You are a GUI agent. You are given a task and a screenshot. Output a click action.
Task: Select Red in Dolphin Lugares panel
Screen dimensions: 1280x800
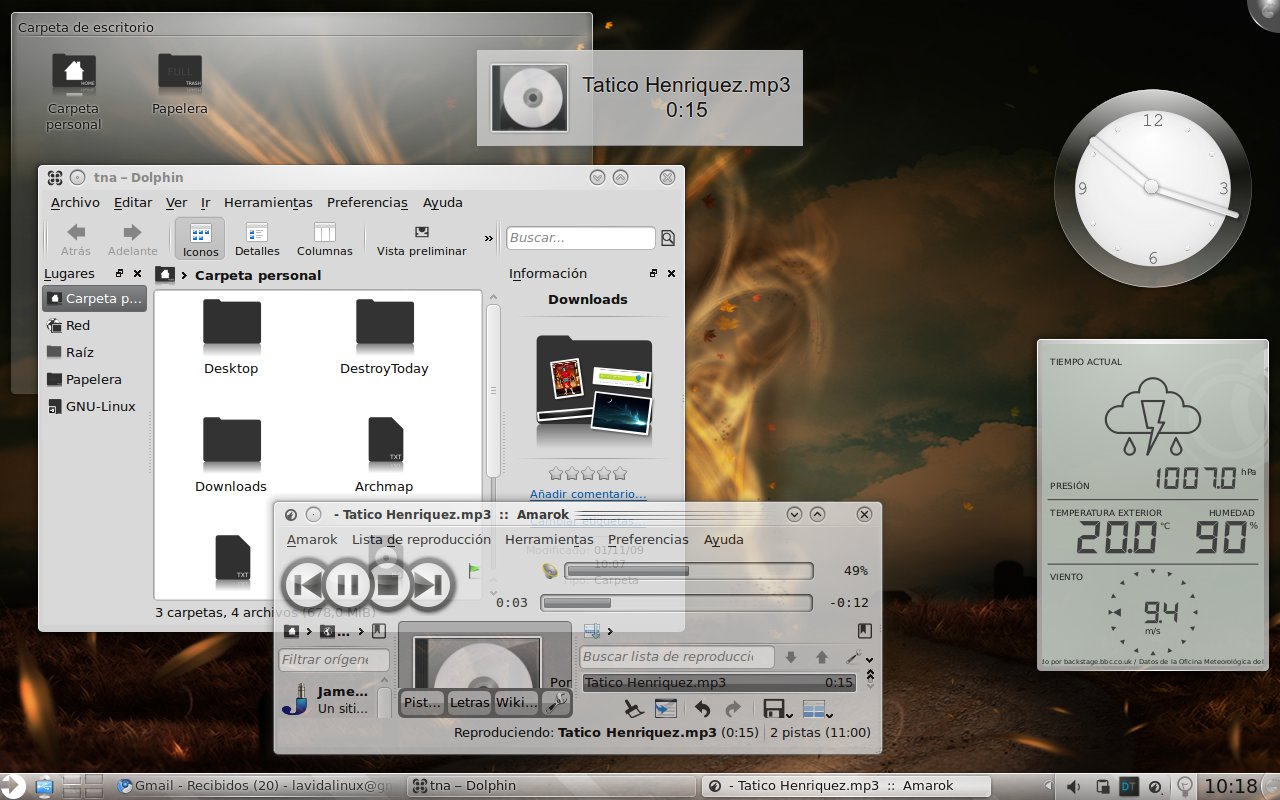pyautogui.click(x=94, y=325)
